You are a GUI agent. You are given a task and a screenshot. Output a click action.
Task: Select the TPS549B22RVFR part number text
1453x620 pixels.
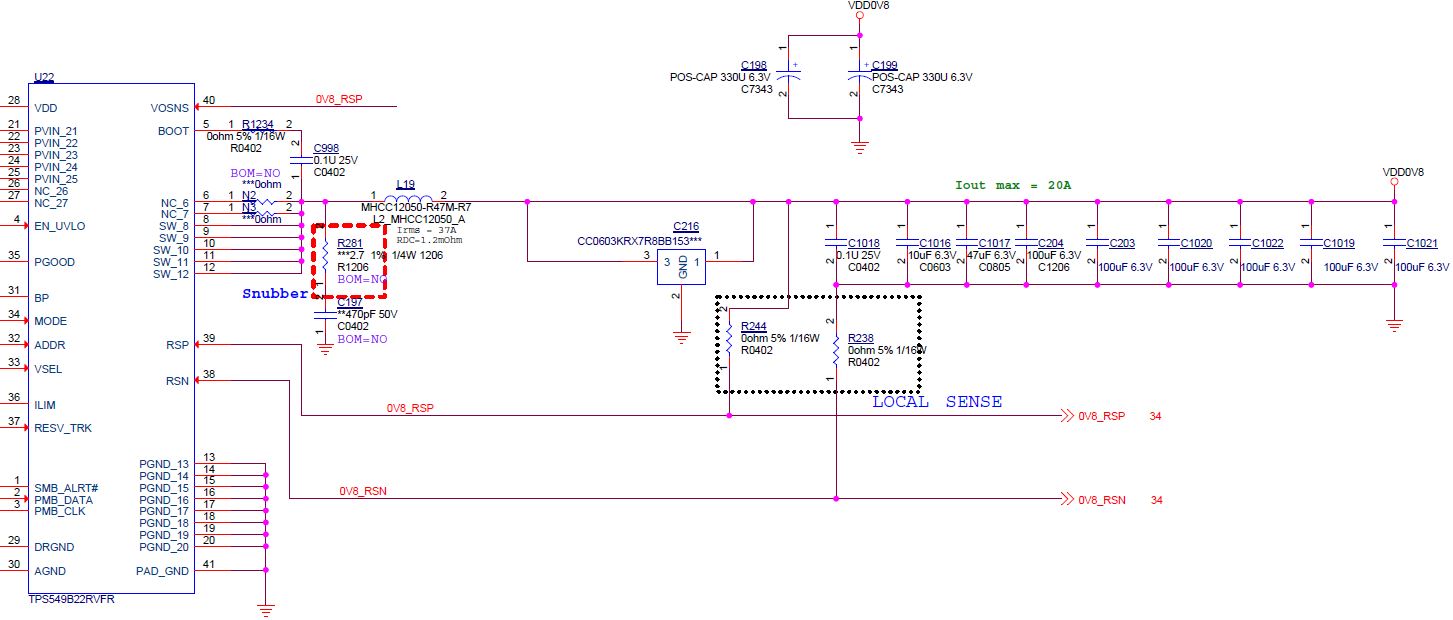(x=71, y=599)
